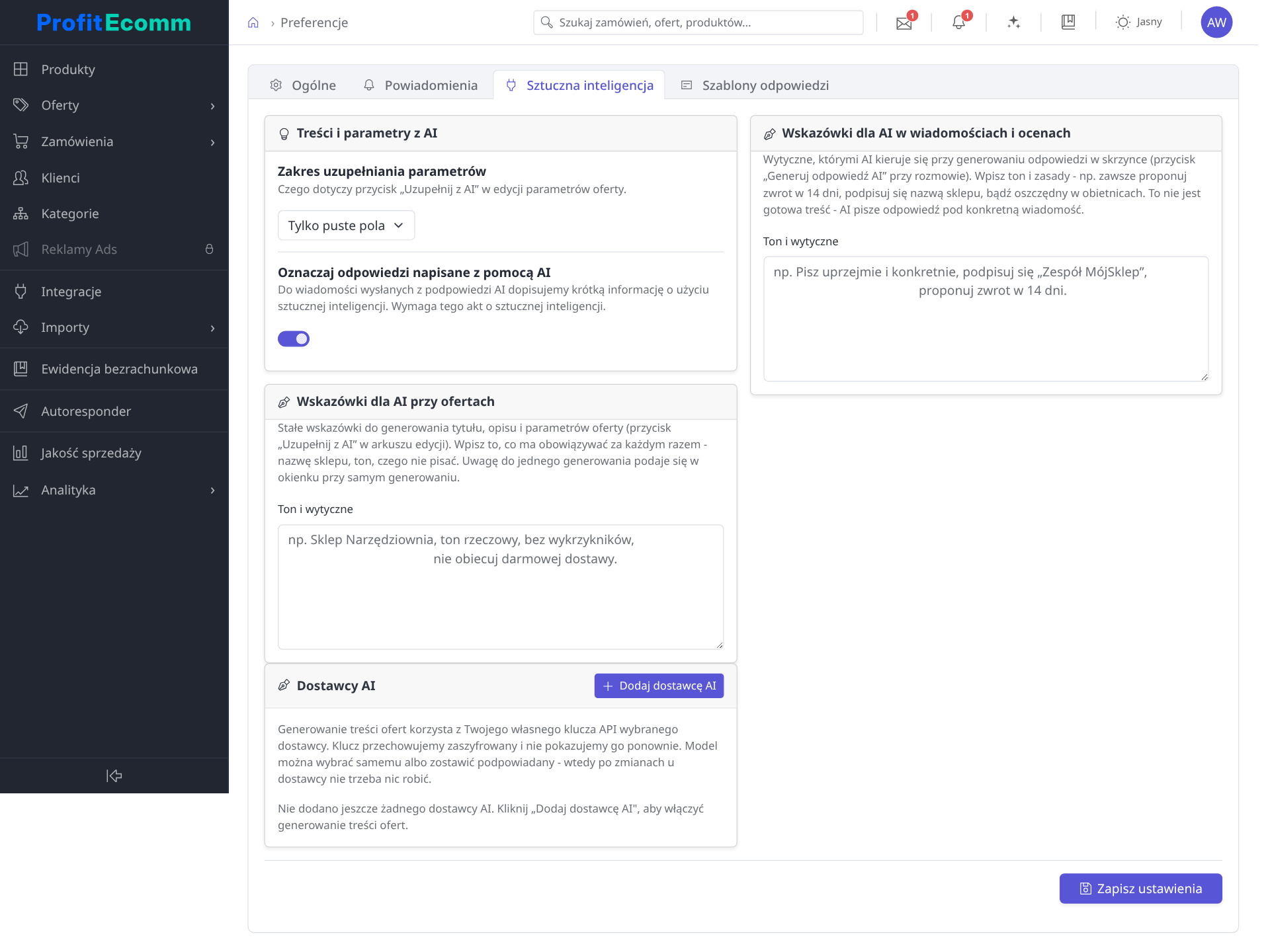Open the AW user avatar
1270x952 pixels.
tap(1216, 22)
